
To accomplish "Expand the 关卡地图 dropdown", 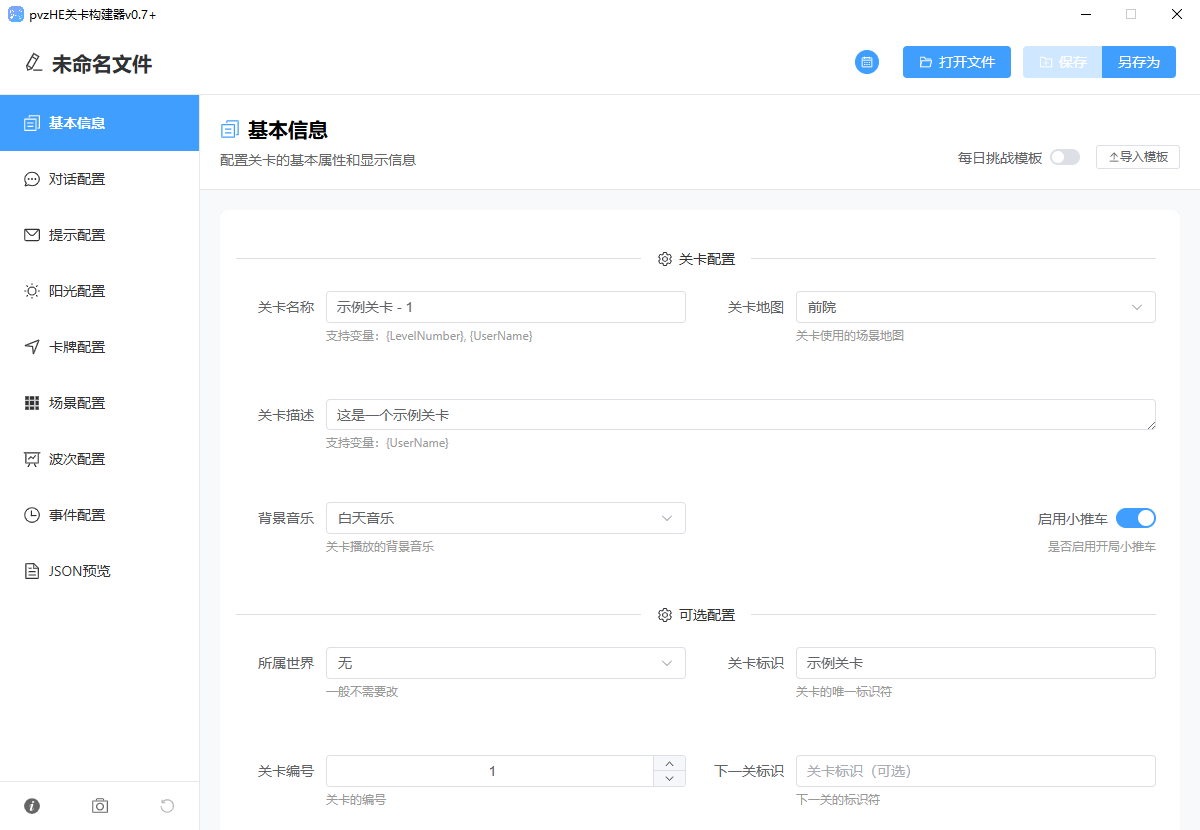I will 975,307.
